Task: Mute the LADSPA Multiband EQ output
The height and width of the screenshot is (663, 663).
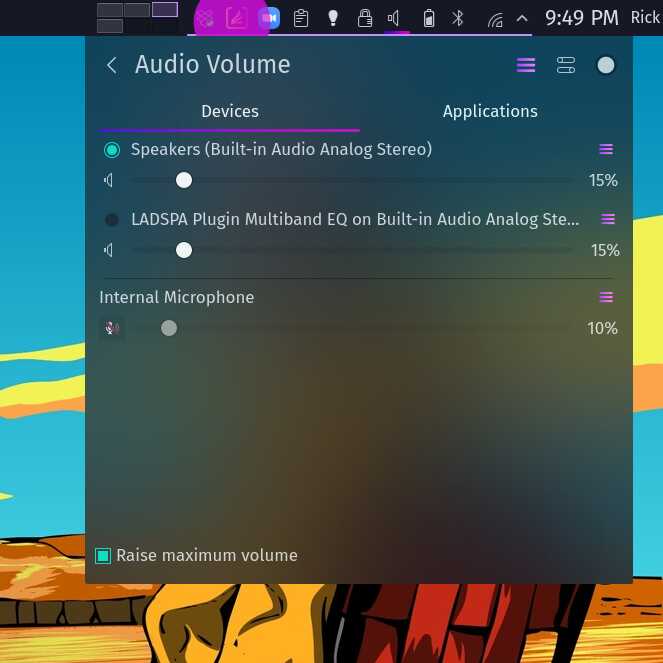Action: (x=109, y=250)
